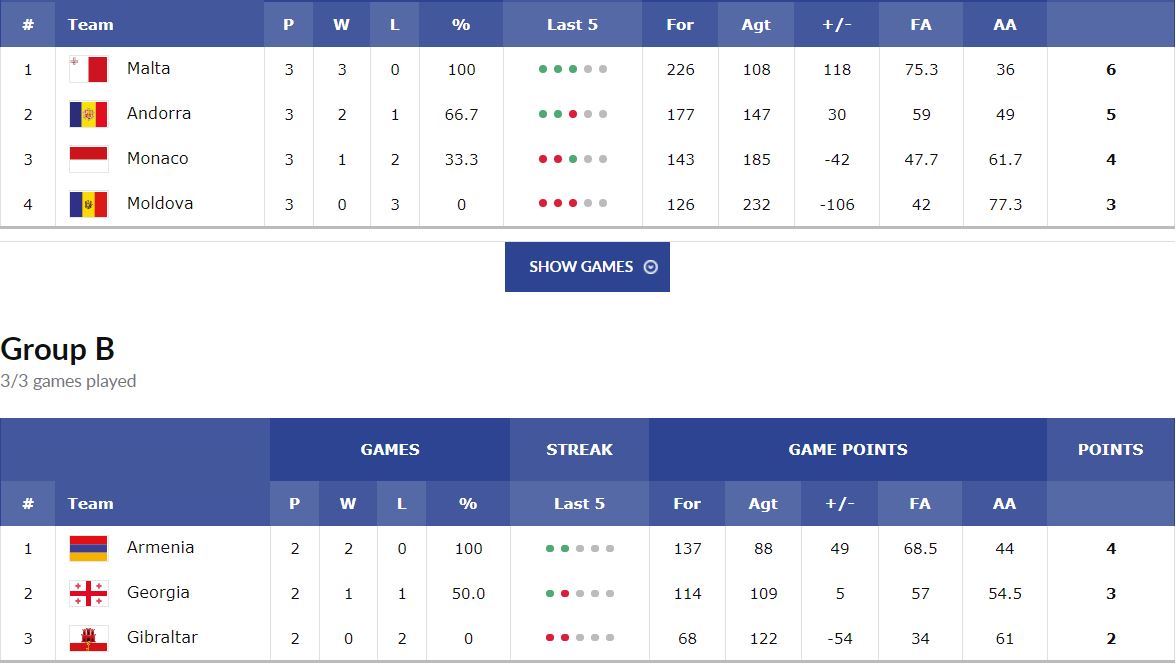Viewport: 1176px width, 666px height.
Task: Click the POINTS header in Group B
Action: (1111, 449)
